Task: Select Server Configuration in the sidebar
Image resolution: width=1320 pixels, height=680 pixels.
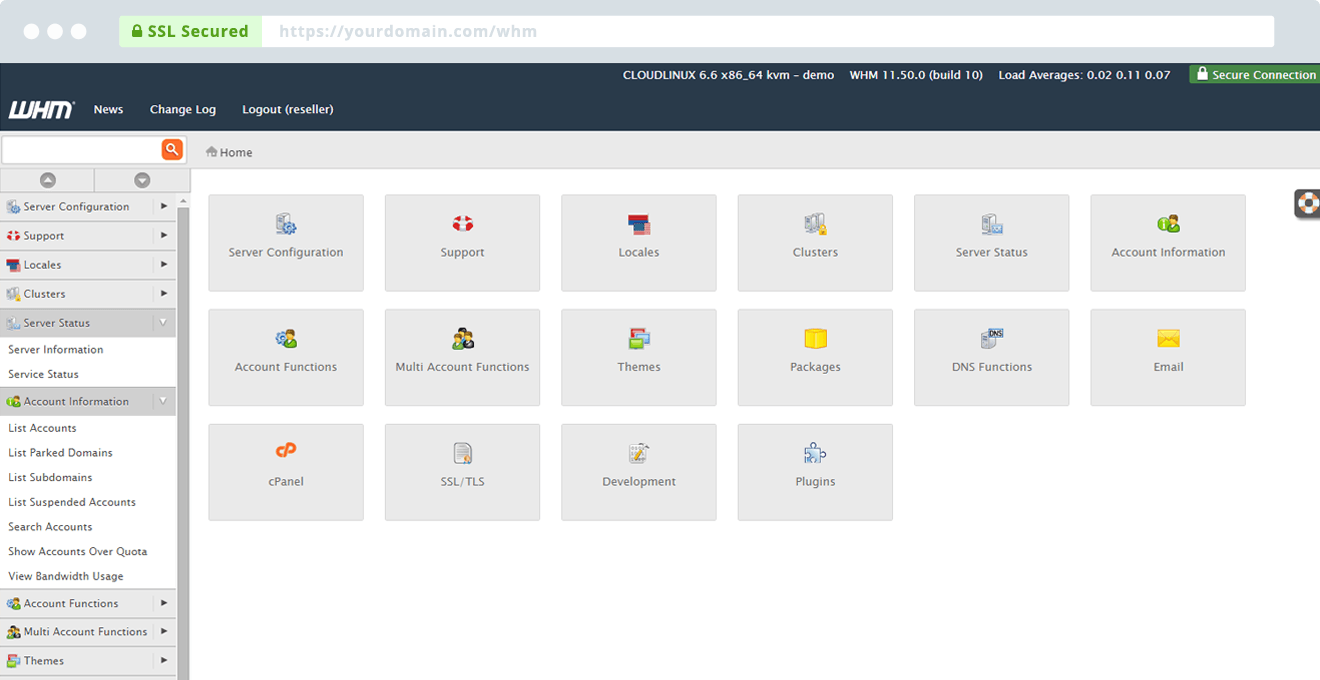Action: pos(77,207)
